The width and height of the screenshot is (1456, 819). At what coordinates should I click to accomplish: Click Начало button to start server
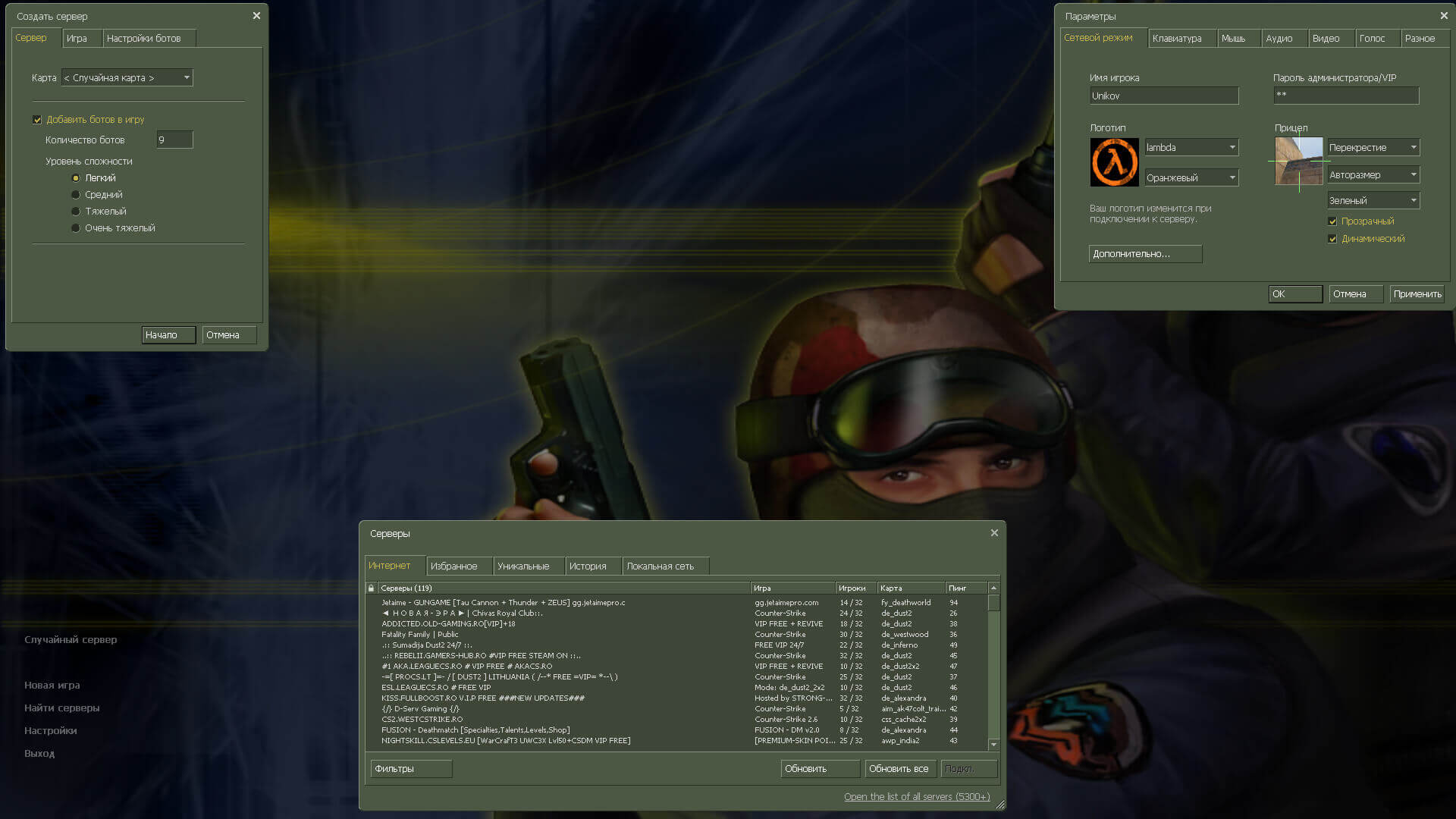tap(168, 335)
